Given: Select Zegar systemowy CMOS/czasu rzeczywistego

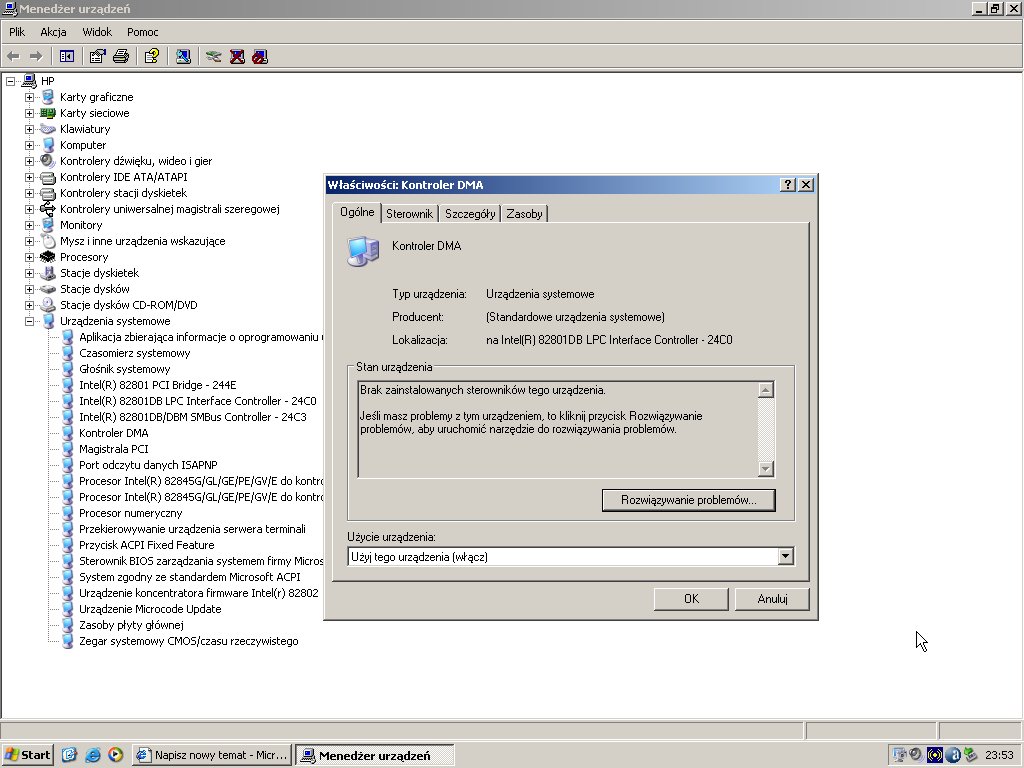Looking at the screenshot, I should (x=189, y=641).
